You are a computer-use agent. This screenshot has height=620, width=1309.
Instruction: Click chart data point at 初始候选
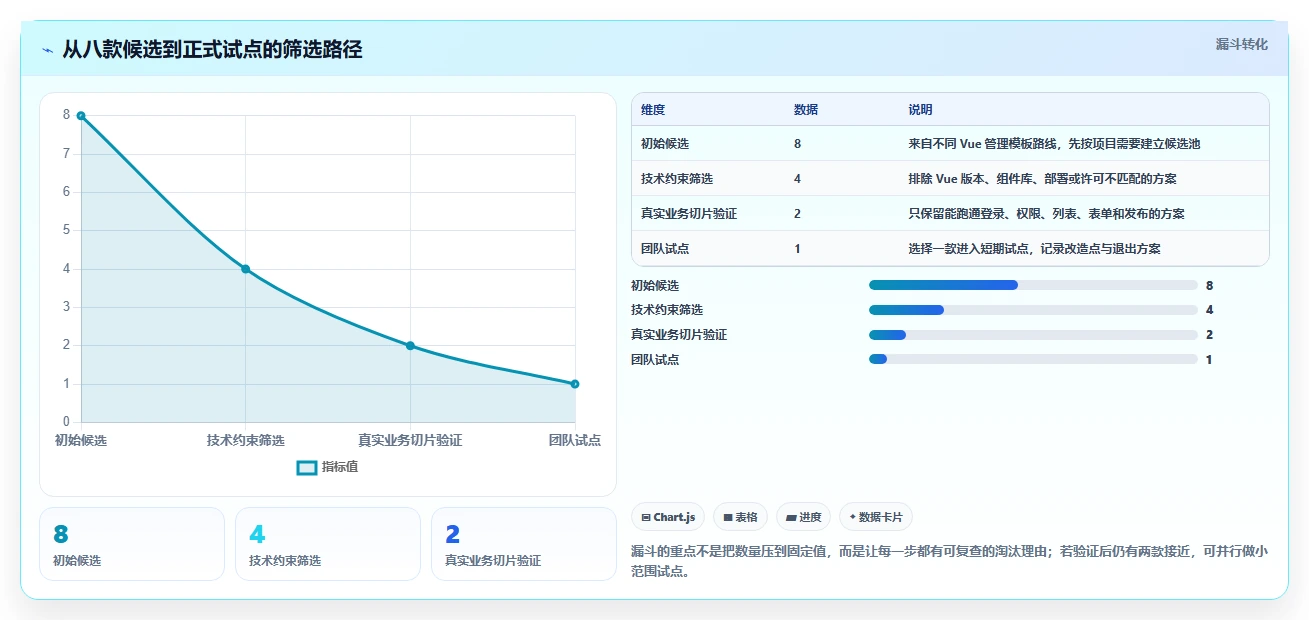[81, 116]
